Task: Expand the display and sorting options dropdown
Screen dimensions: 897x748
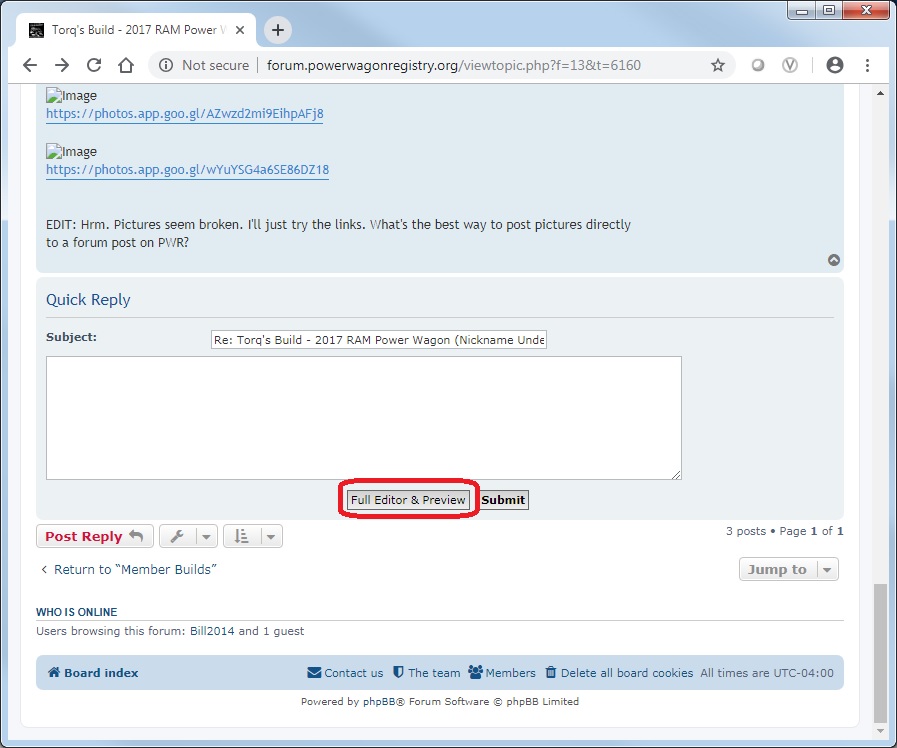Action: [252, 537]
